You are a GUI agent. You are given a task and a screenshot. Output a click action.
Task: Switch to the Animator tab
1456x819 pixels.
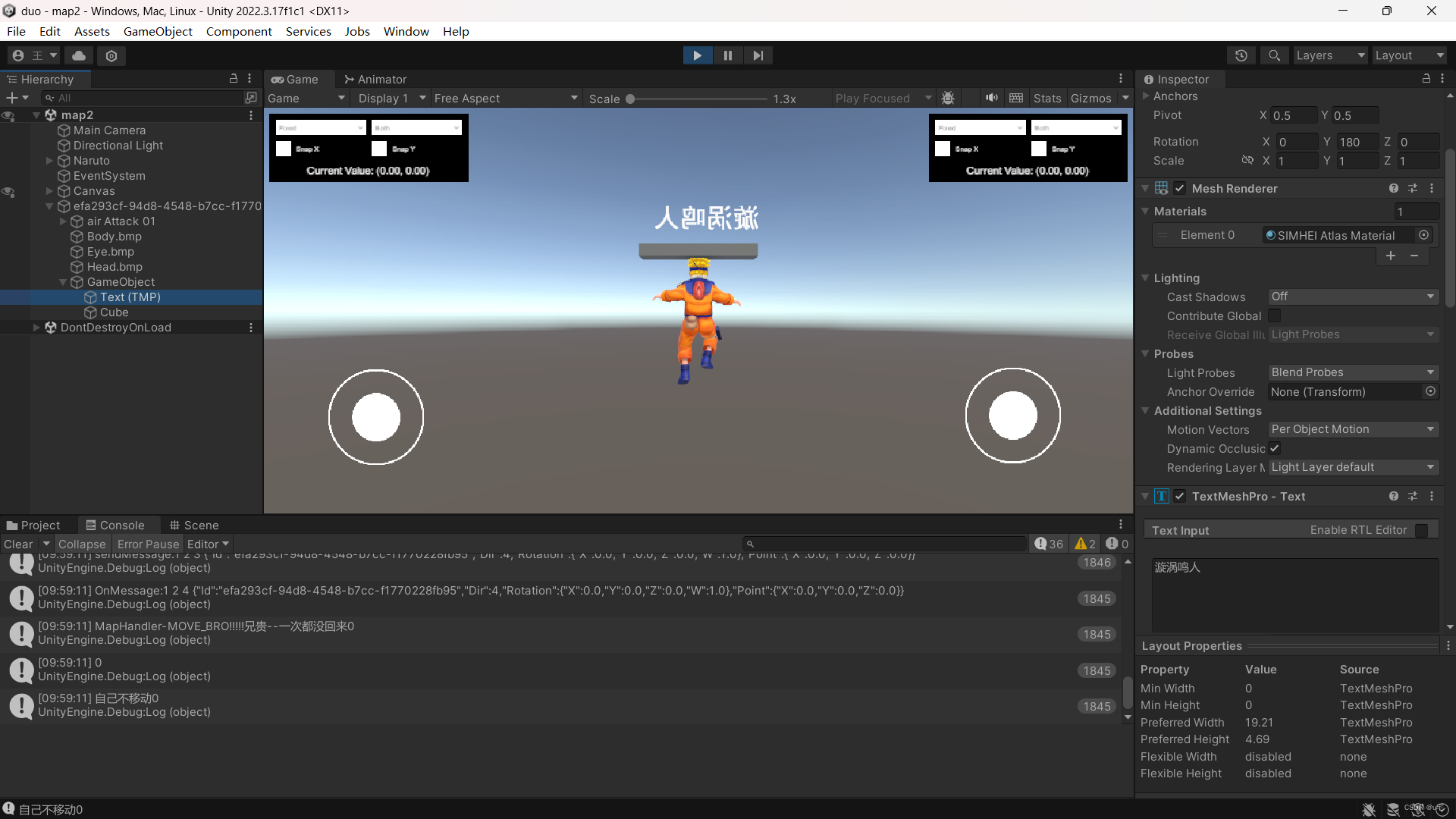click(375, 79)
